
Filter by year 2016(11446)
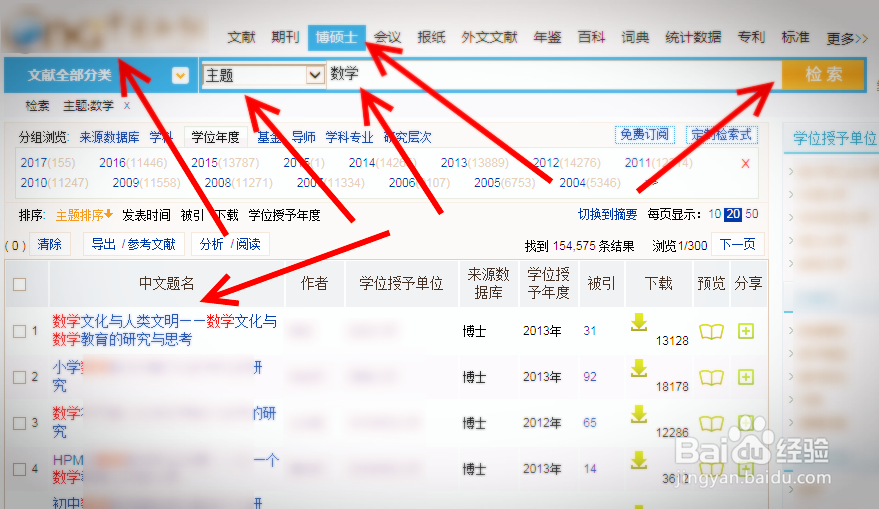click(133, 163)
